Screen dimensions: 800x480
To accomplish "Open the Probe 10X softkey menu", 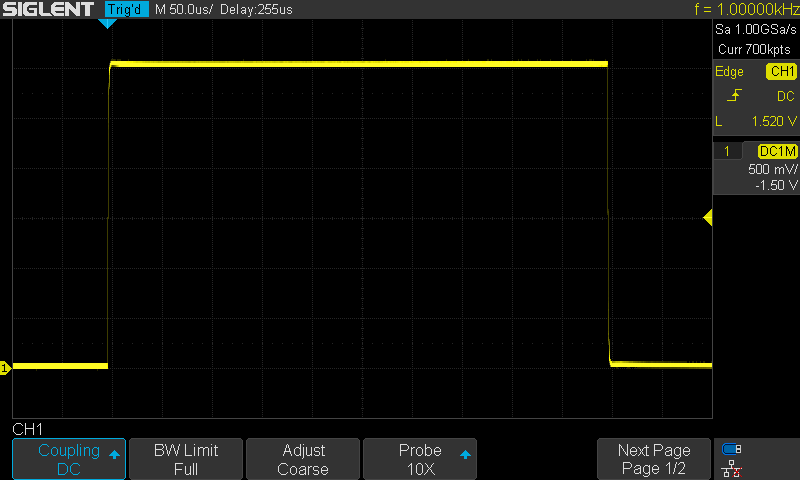I will (420, 459).
